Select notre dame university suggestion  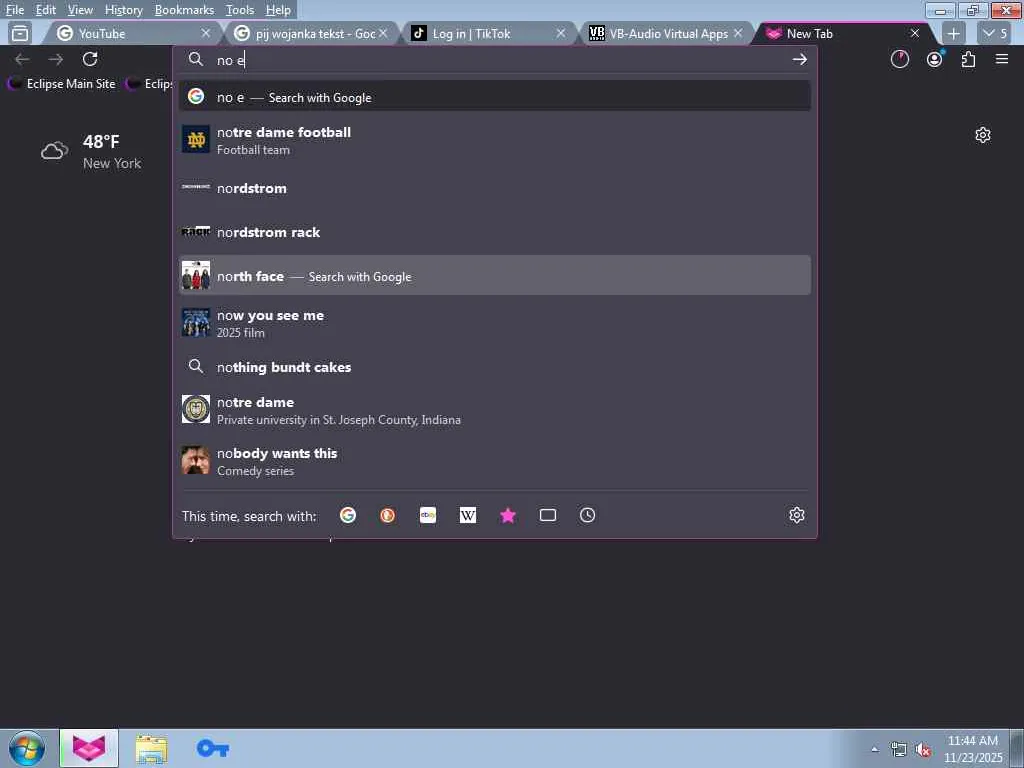[495, 409]
